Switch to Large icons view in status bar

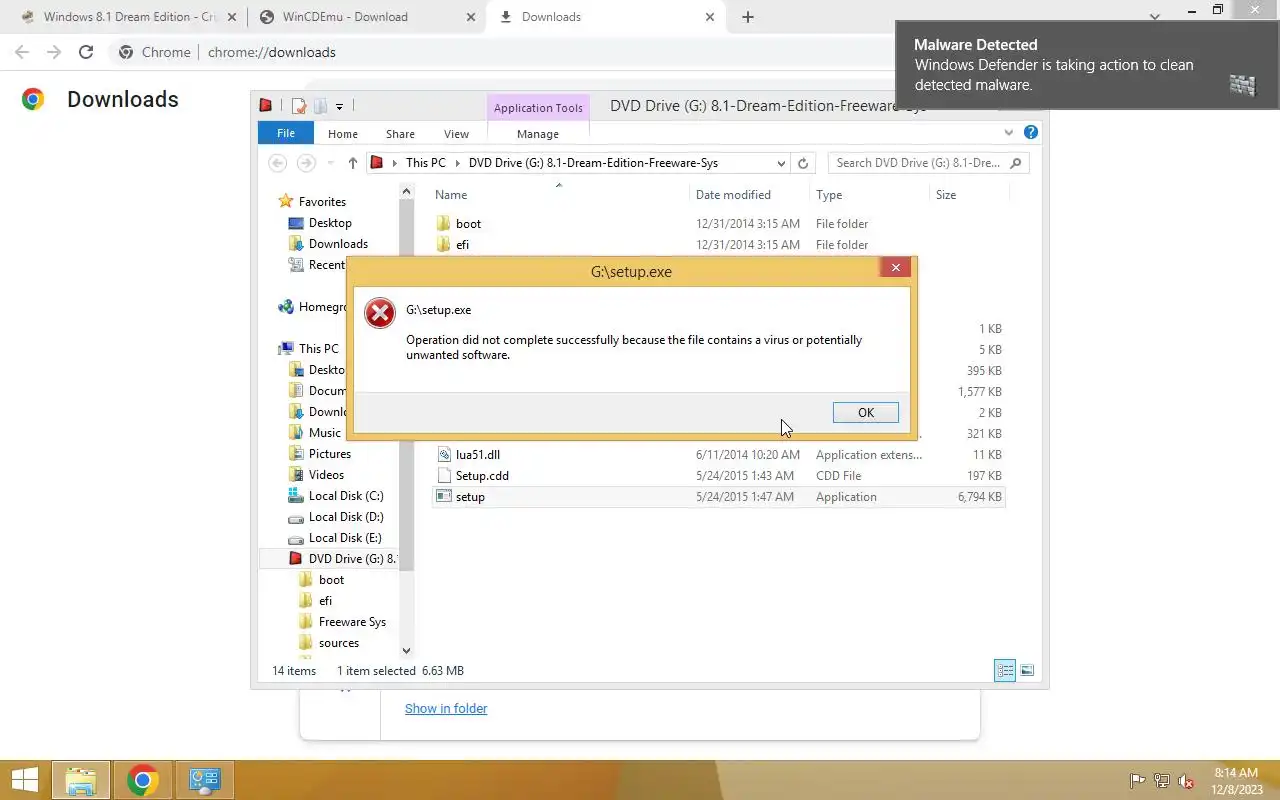pyautogui.click(x=1027, y=671)
